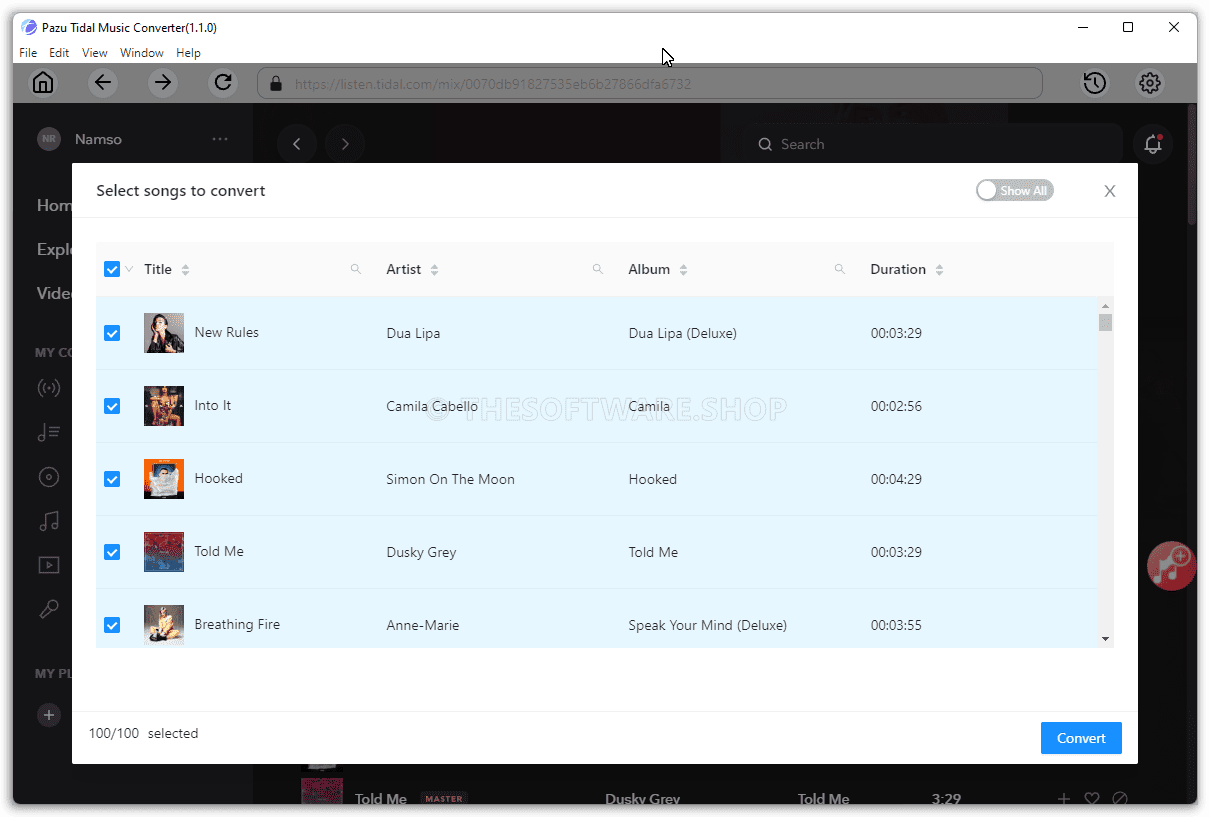Uncheck the Into It song
This screenshot has width=1210, height=817.
pyautogui.click(x=112, y=406)
